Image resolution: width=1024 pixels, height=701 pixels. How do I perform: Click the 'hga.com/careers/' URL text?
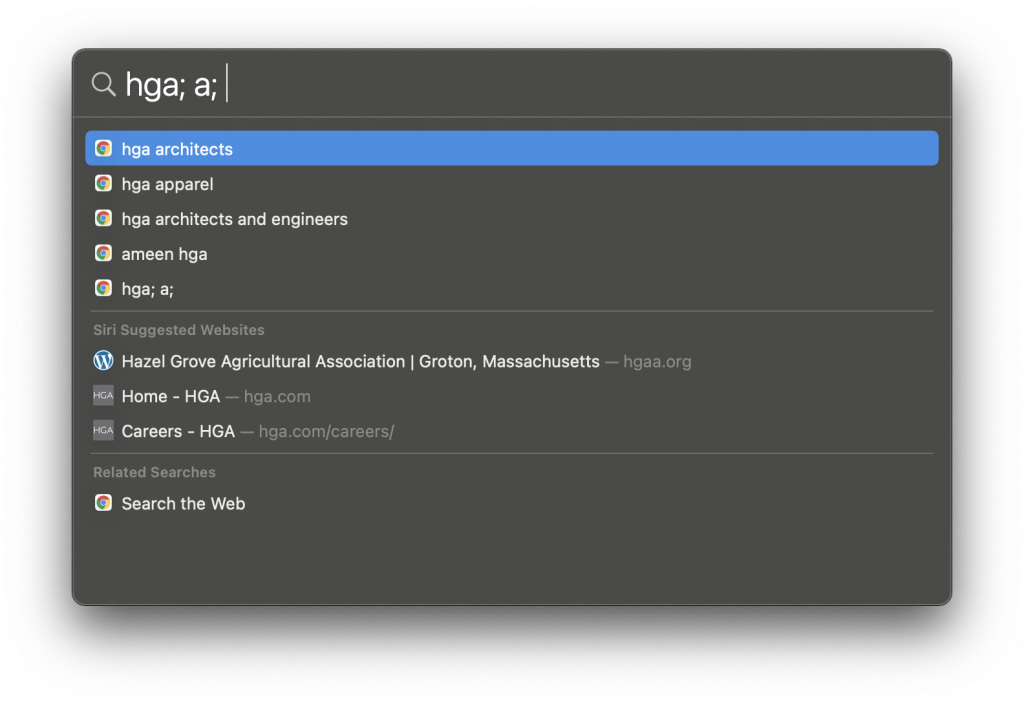tap(327, 431)
